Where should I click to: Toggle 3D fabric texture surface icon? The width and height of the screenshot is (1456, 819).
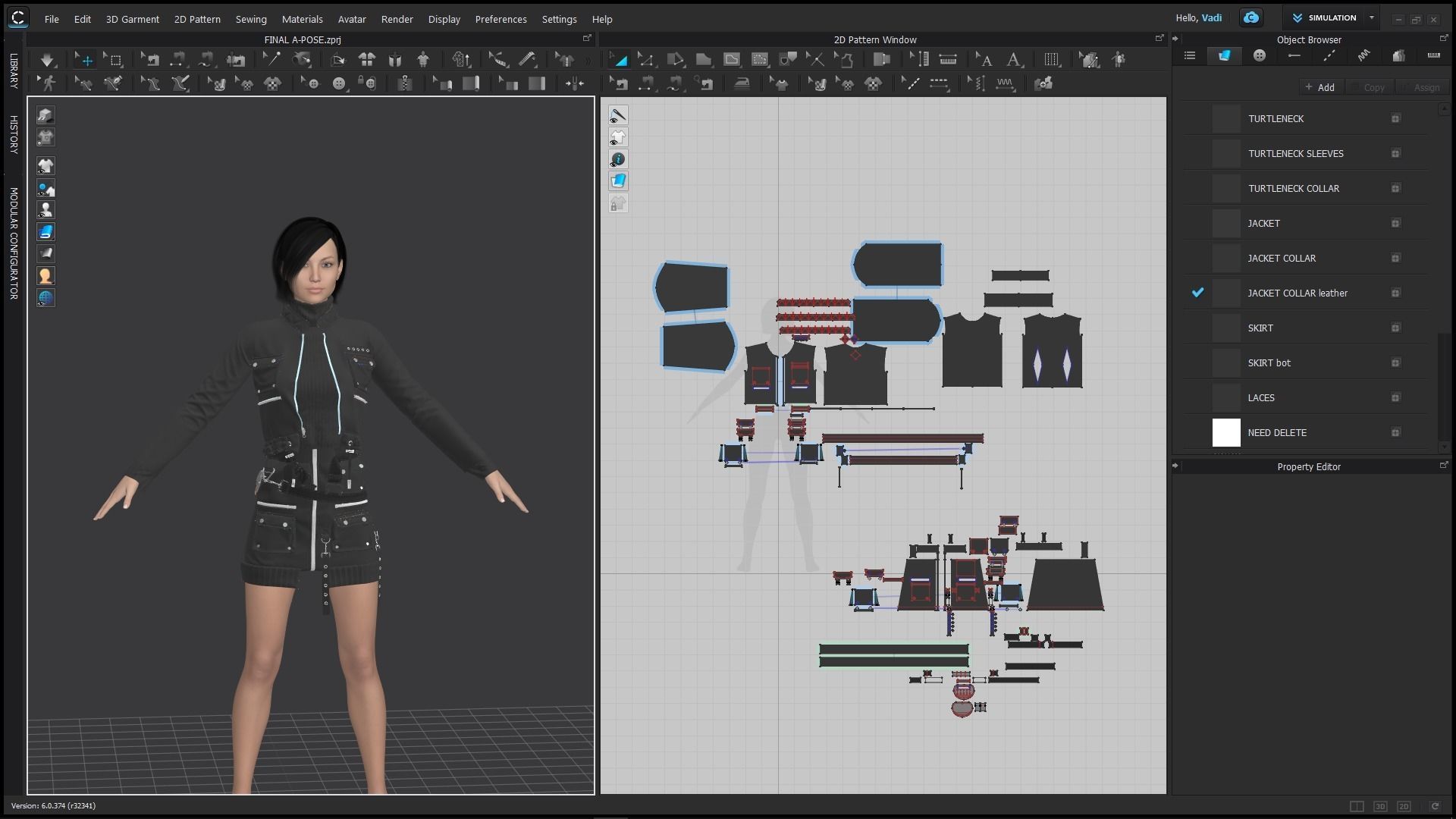click(x=45, y=232)
